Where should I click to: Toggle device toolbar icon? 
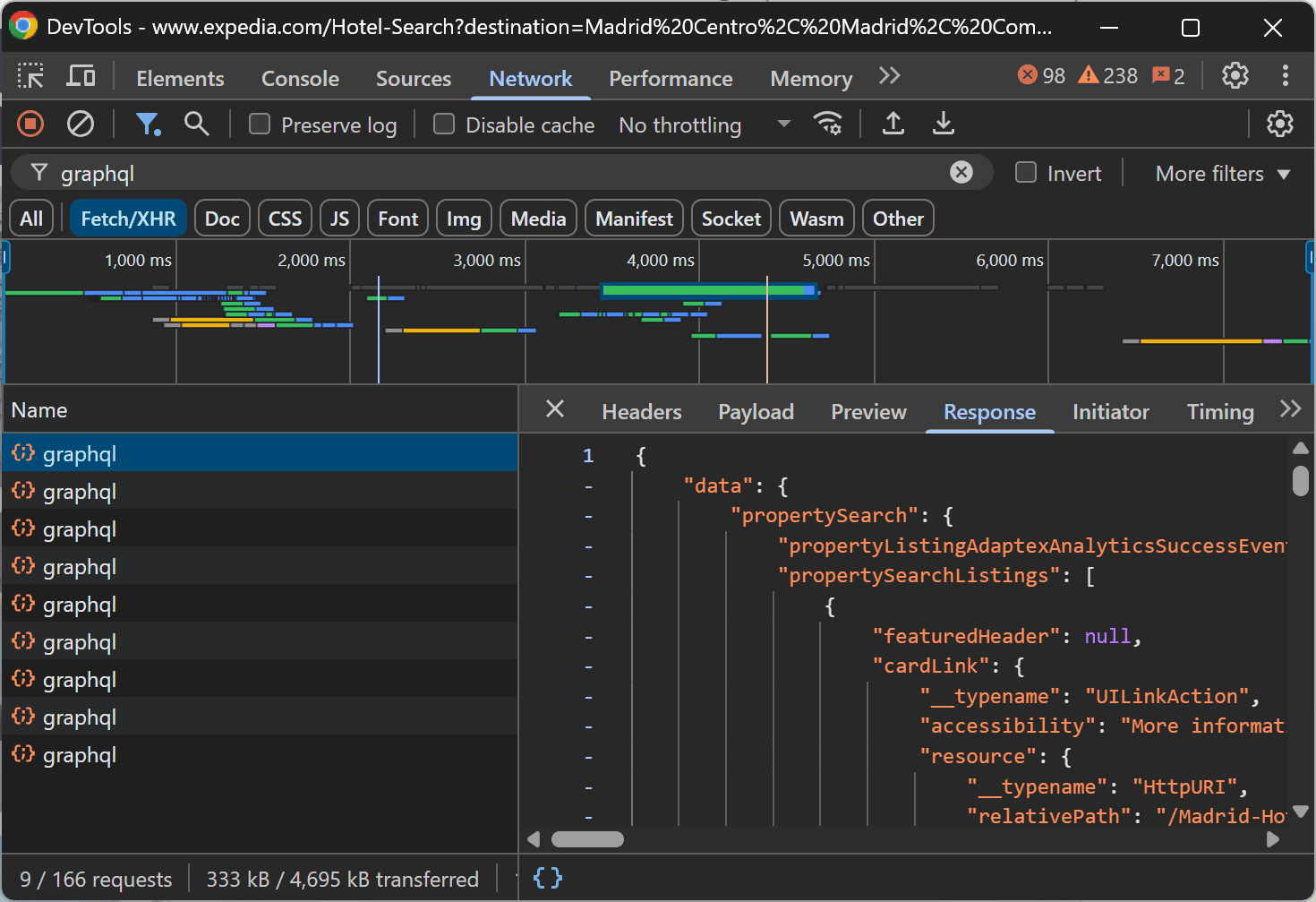[x=81, y=76]
